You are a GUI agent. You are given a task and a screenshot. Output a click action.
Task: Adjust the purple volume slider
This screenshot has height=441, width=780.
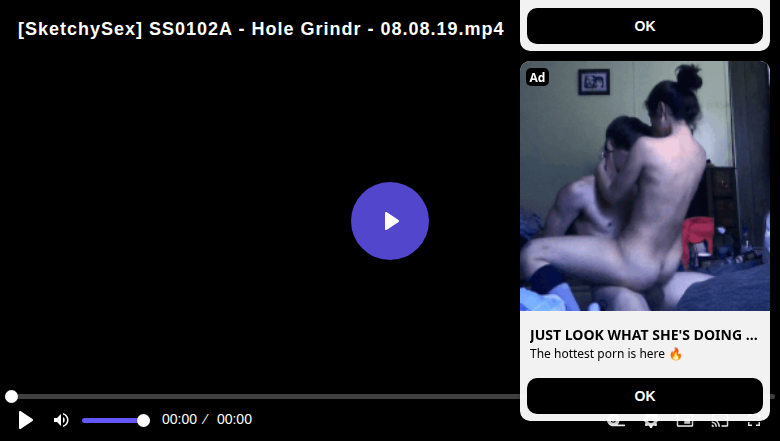coord(113,420)
